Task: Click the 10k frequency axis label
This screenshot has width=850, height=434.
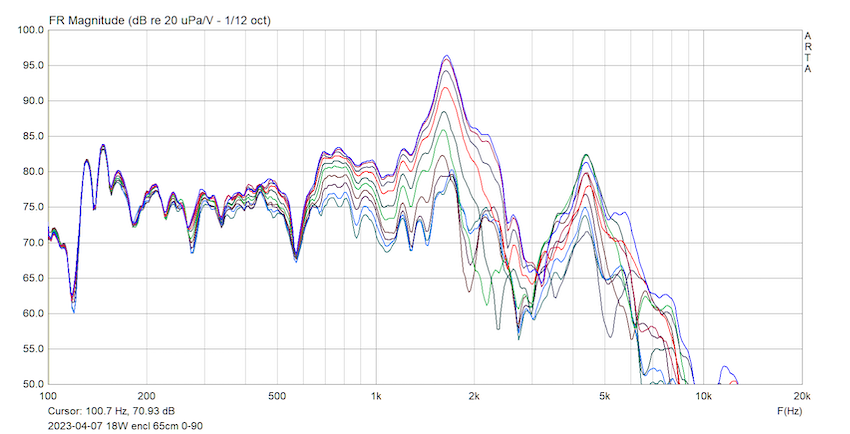Action: [x=703, y=395]
